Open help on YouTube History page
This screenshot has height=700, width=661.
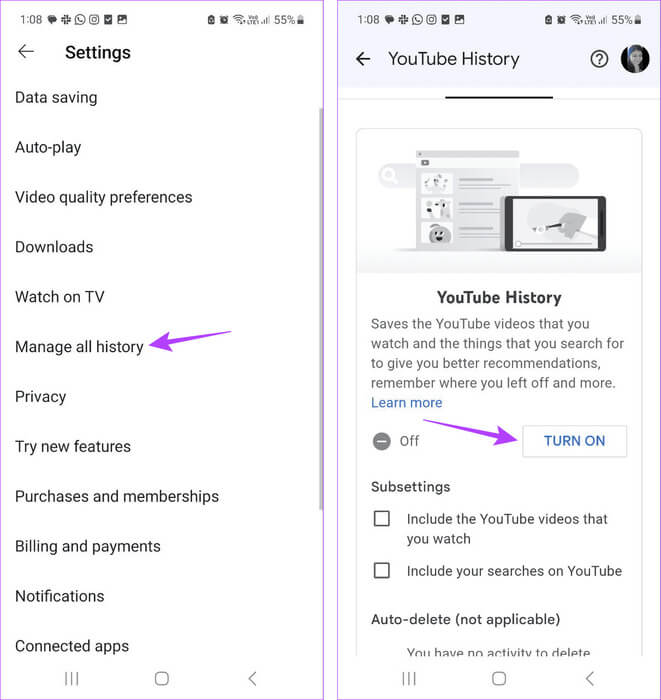point(599,59)
